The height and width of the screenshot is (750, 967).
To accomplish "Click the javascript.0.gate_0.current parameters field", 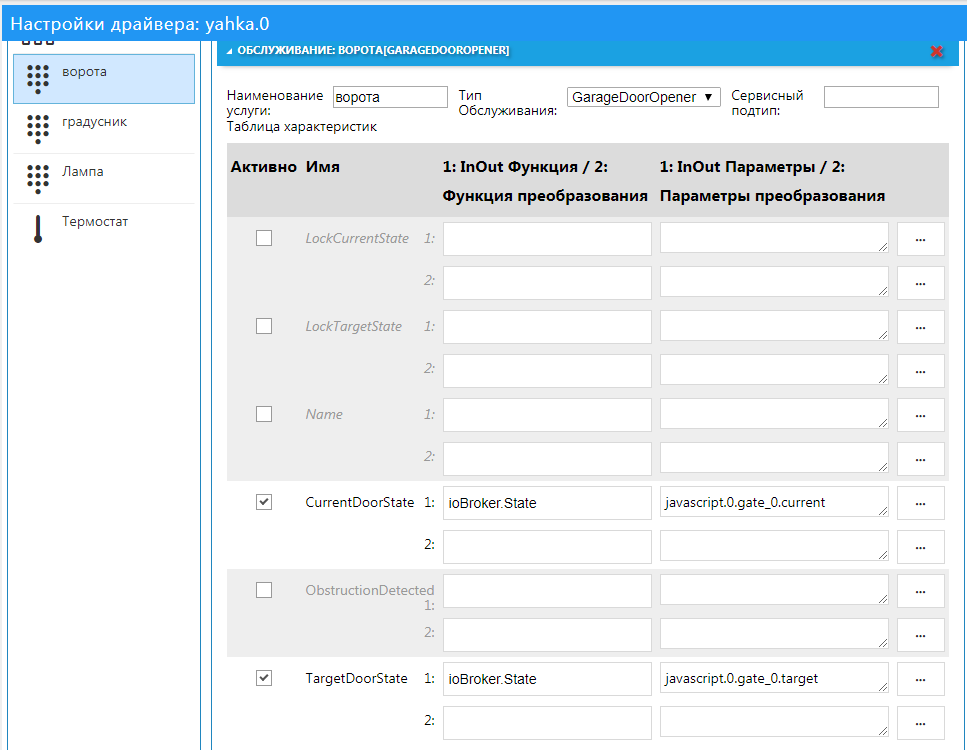I will coord(773,503).
